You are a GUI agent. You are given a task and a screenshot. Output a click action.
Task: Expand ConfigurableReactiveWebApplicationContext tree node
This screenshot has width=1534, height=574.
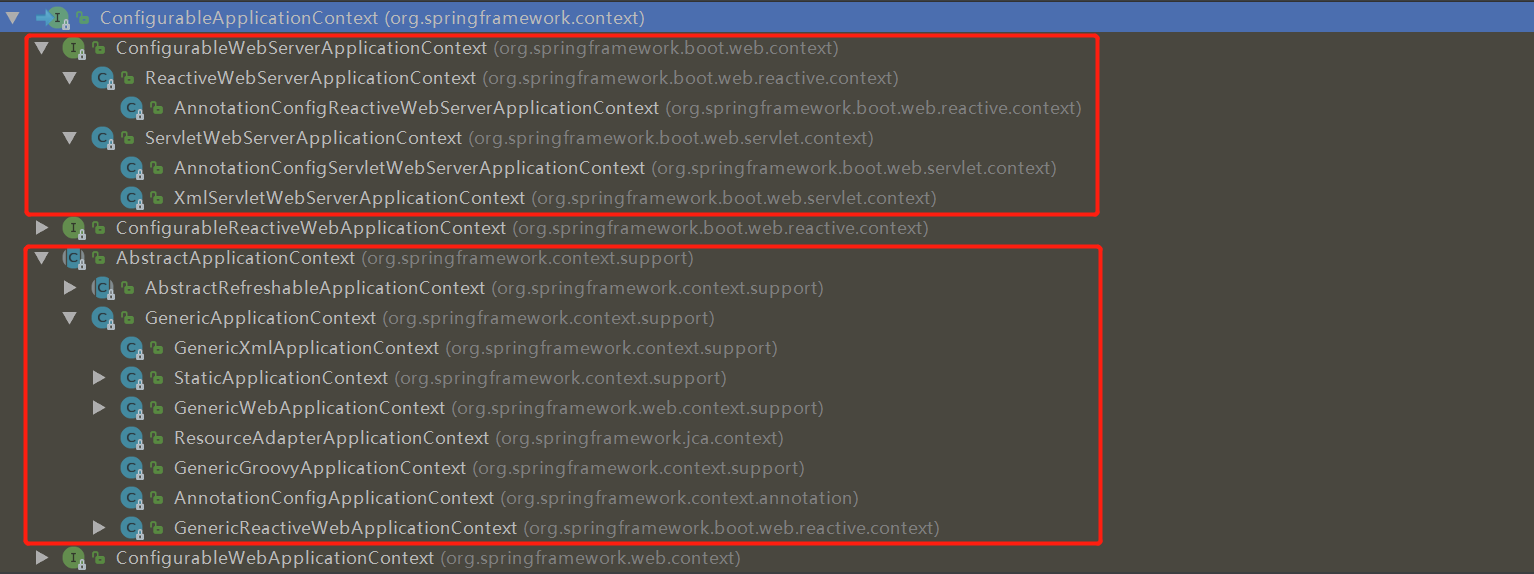tap(41, 228)
